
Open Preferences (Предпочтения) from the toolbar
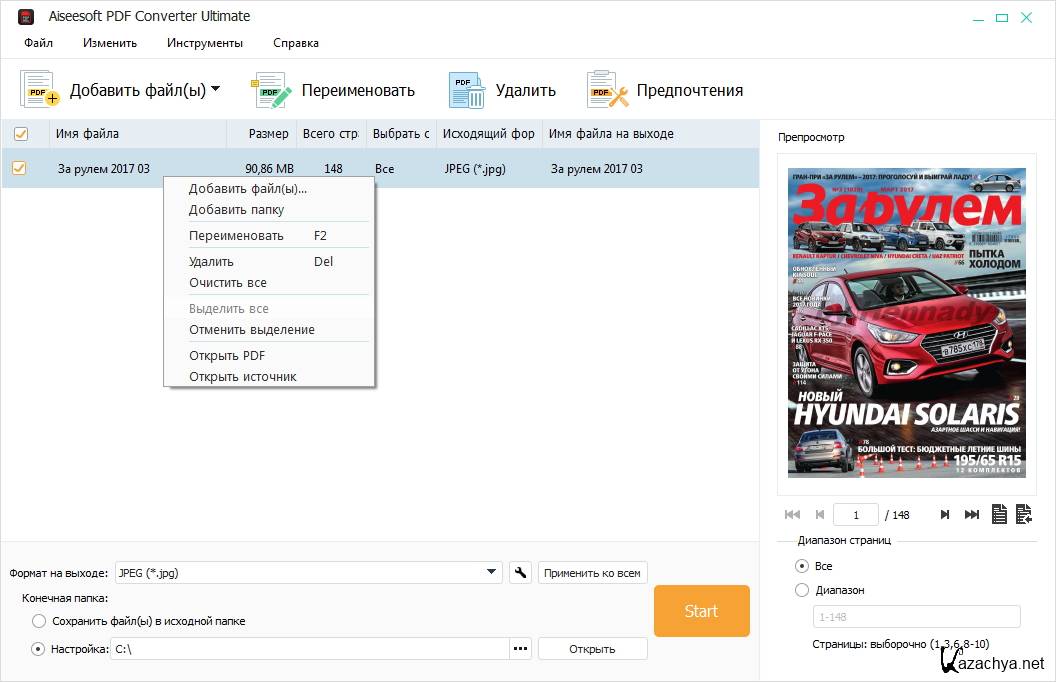pos(607,90)
